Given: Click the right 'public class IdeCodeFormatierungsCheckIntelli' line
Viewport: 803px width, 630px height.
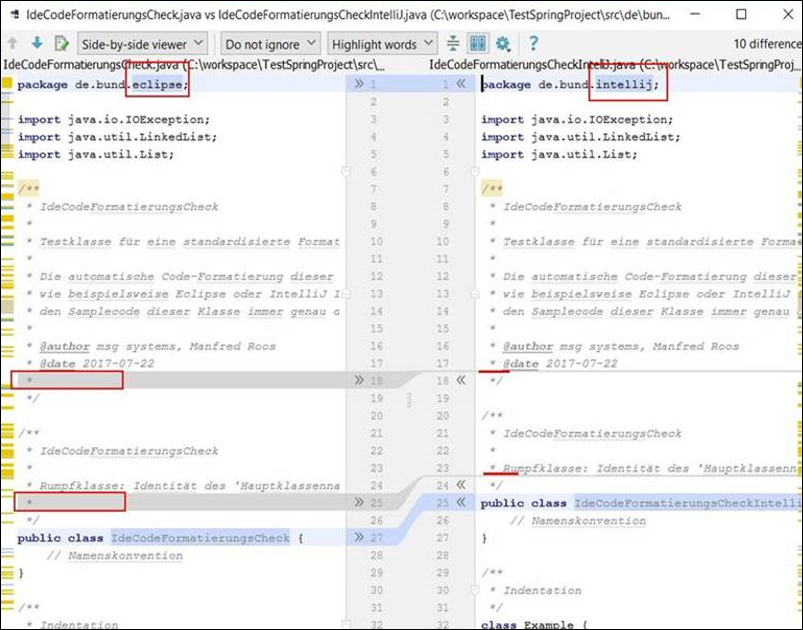Looking at the screenshot, I should [x=641, y=503].
